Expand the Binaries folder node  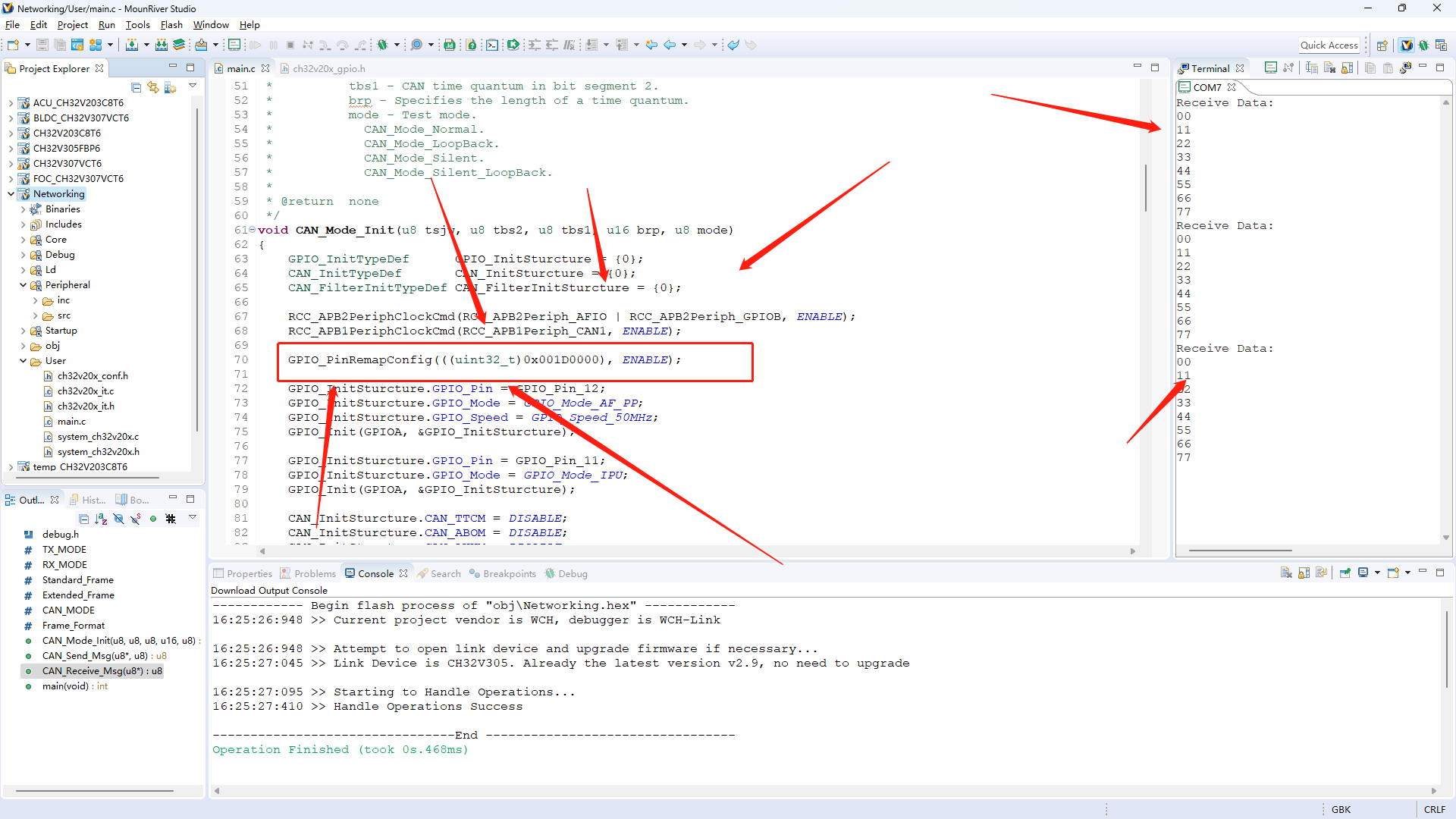(x=24, y=209)
